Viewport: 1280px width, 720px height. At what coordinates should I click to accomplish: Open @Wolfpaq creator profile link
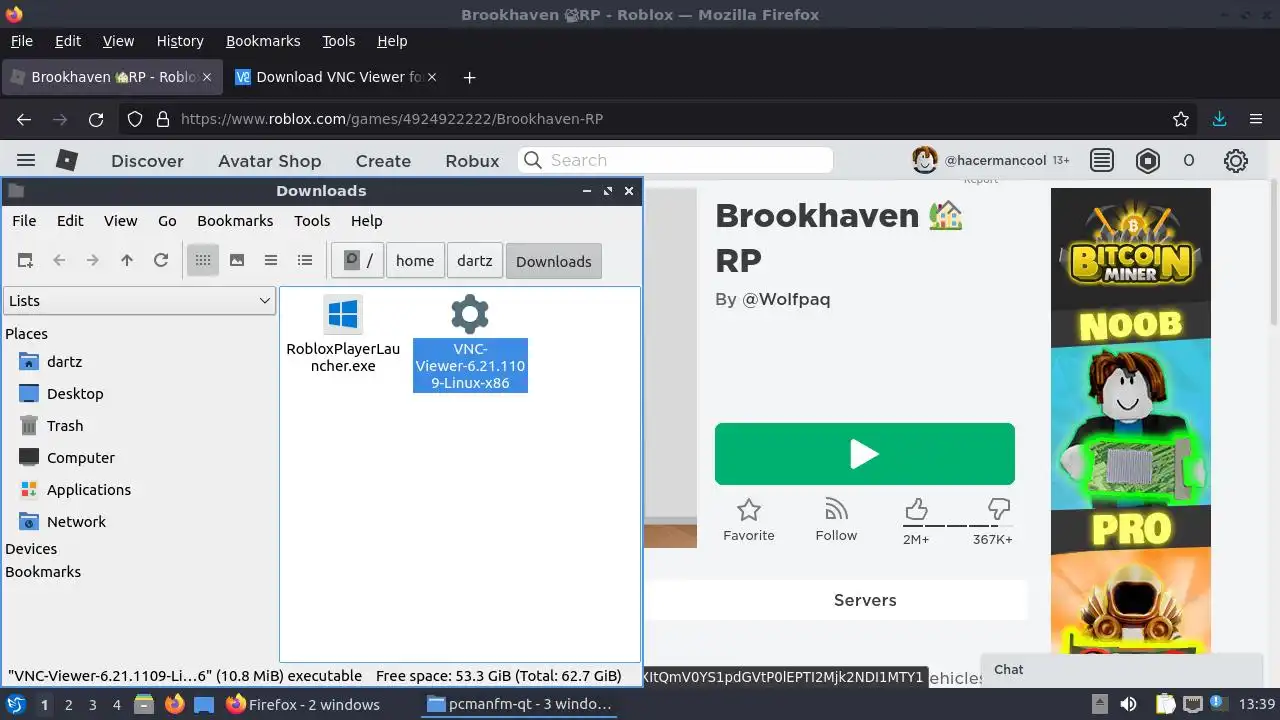[786, 299]
